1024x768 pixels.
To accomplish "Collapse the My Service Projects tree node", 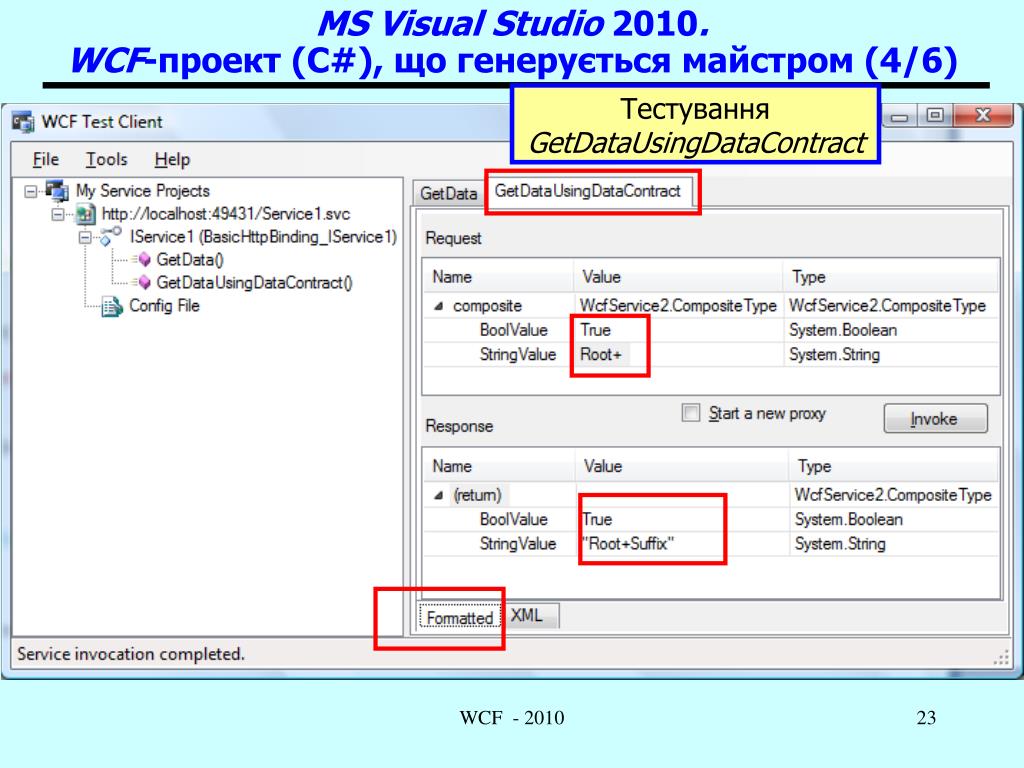I will click(x=31, y=191).
